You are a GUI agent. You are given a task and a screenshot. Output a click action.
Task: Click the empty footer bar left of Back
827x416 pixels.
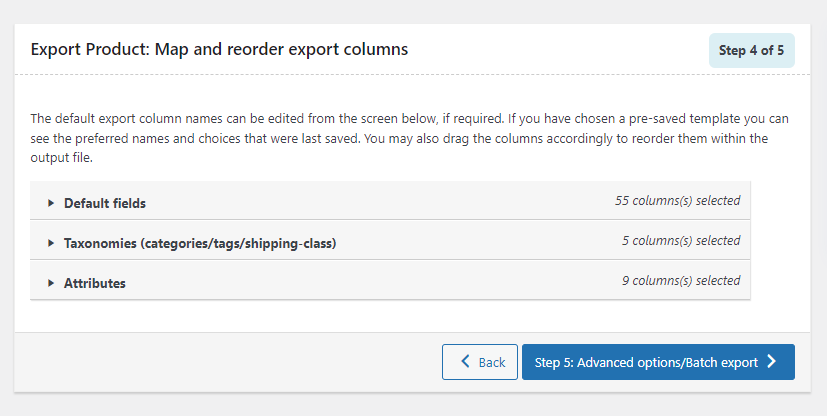point(220,362)
